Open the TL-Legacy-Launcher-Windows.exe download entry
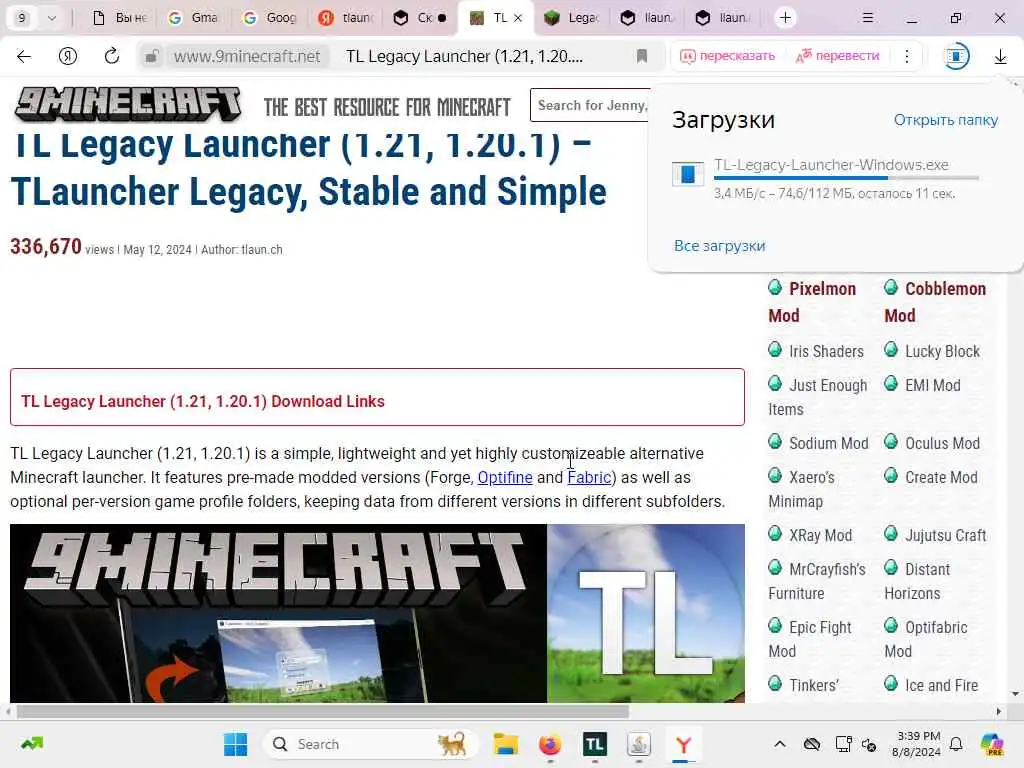The height and width of the screenshot is (768, 1024). [x=831, y=165]
